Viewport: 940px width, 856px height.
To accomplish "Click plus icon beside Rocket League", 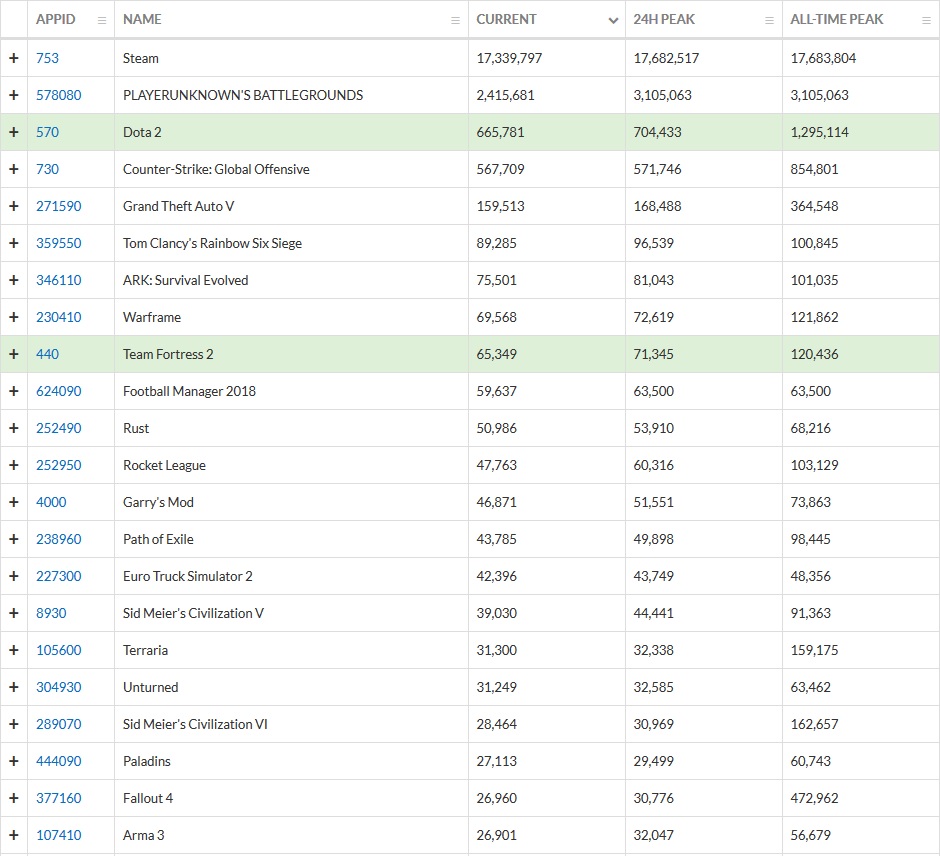I will [x=14, y=465].
